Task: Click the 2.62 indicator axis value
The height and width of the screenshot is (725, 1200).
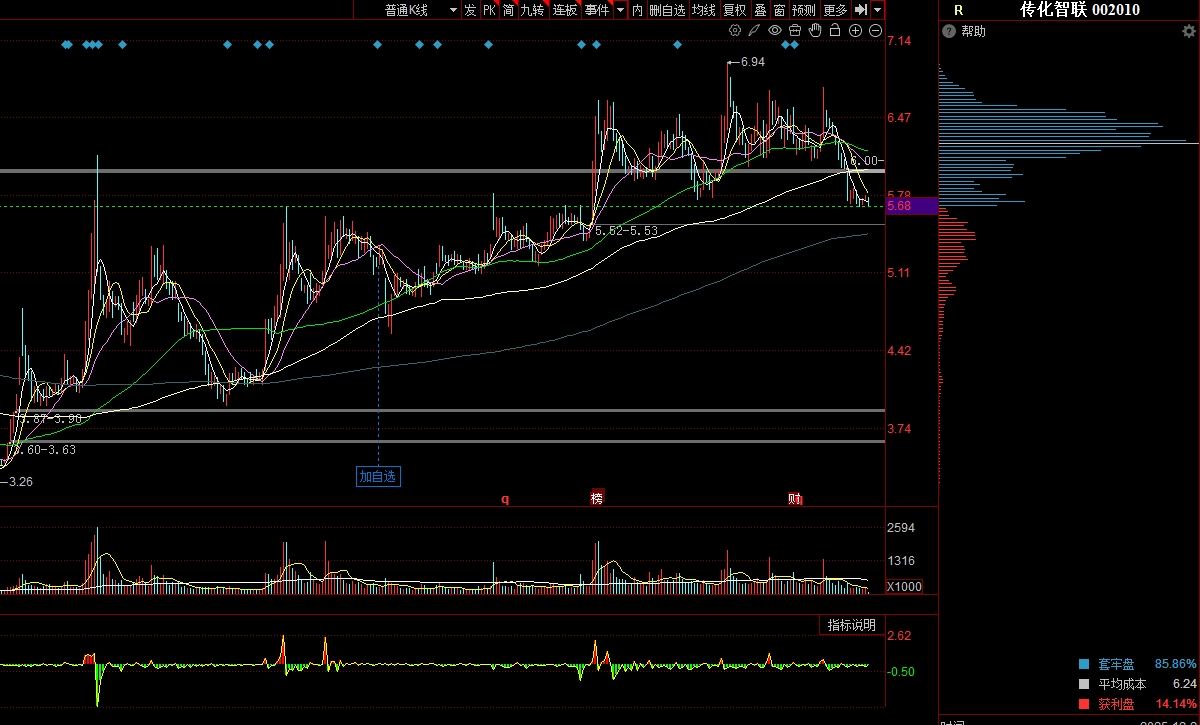Action: tap(899, 636)
